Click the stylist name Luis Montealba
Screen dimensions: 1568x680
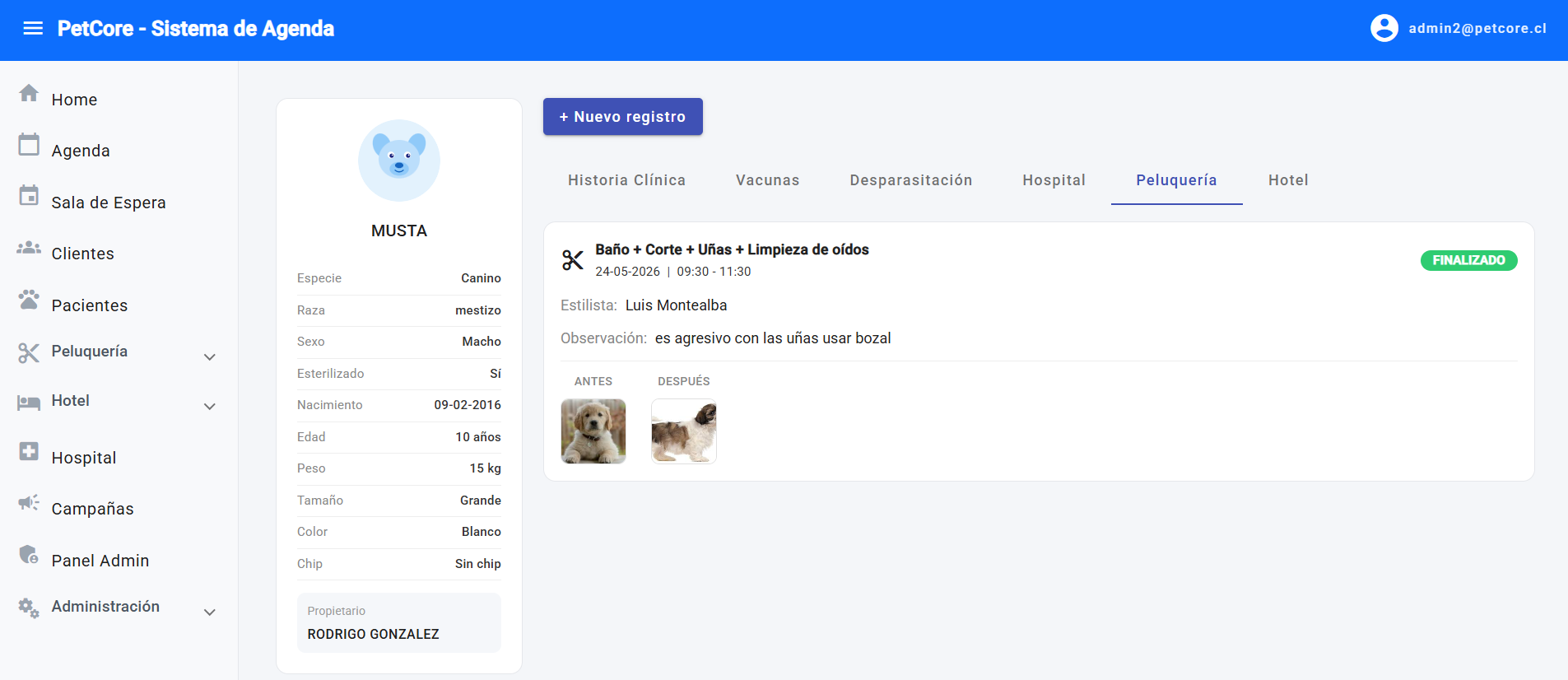point(676,305)
